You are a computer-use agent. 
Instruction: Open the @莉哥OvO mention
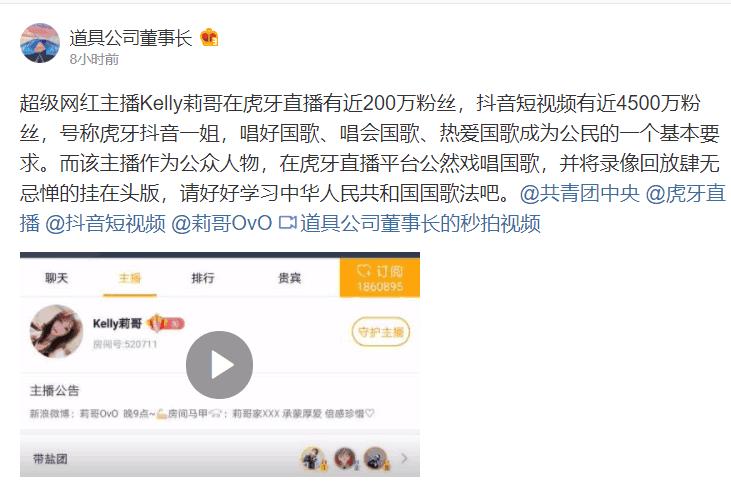click(x=221, y=223)
